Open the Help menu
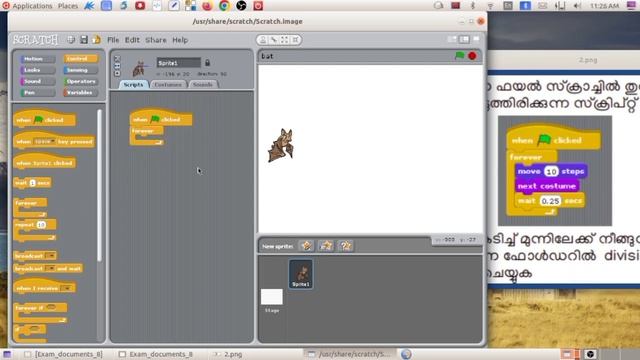The width and height of the screenshot is (640, 360). (180, 40)
